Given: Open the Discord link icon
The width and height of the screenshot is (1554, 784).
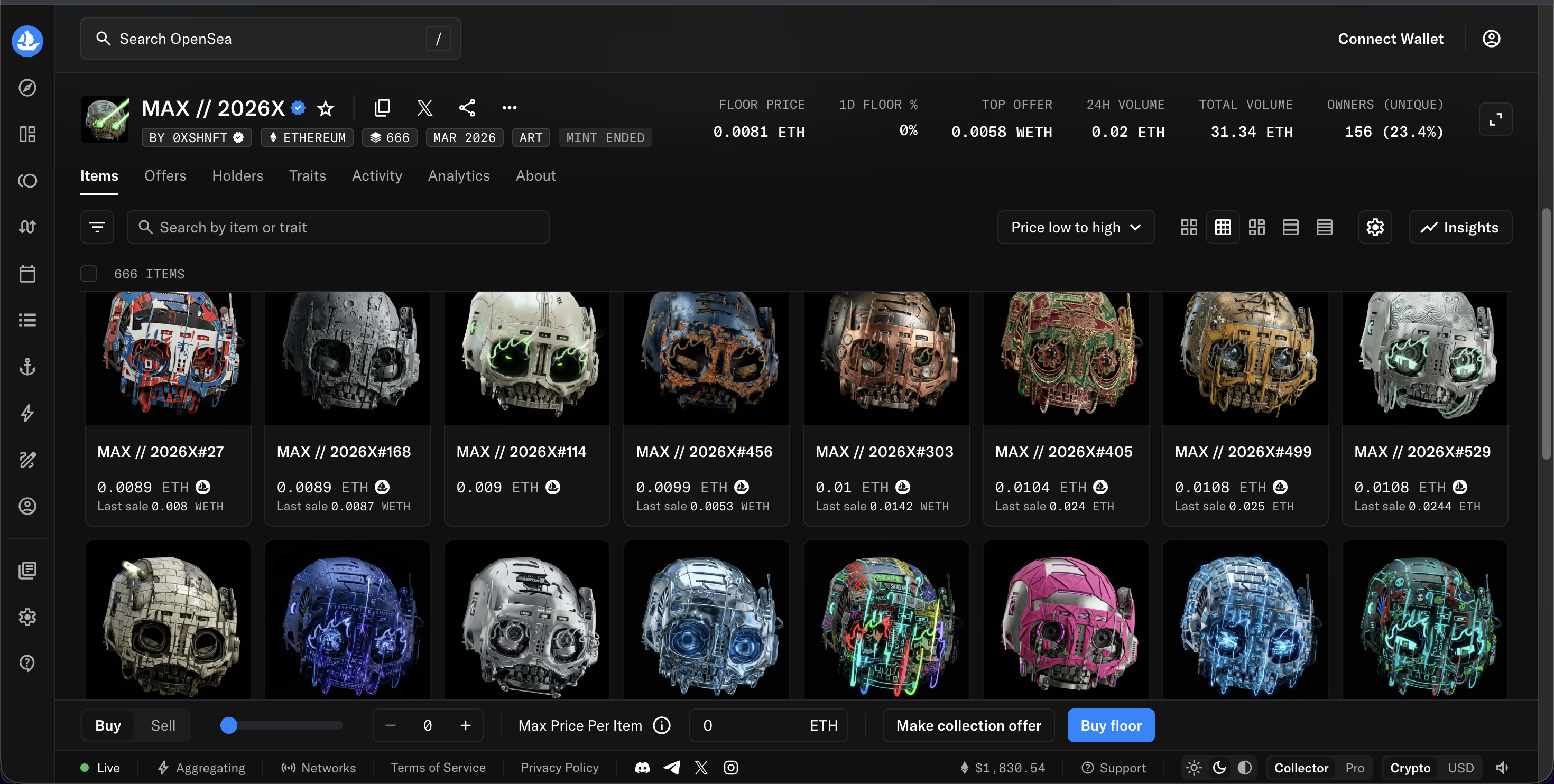Looking at the screenshot, I should 642,768.
